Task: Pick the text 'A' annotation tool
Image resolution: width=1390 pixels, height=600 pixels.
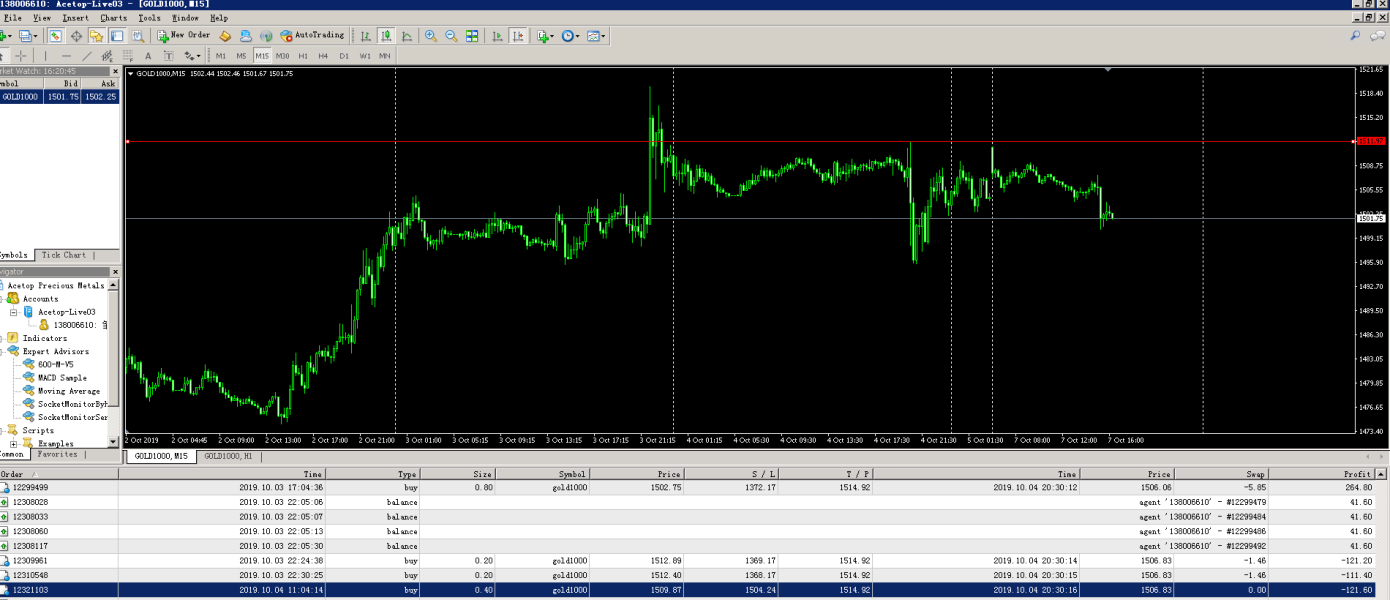Action: [148, 56]
